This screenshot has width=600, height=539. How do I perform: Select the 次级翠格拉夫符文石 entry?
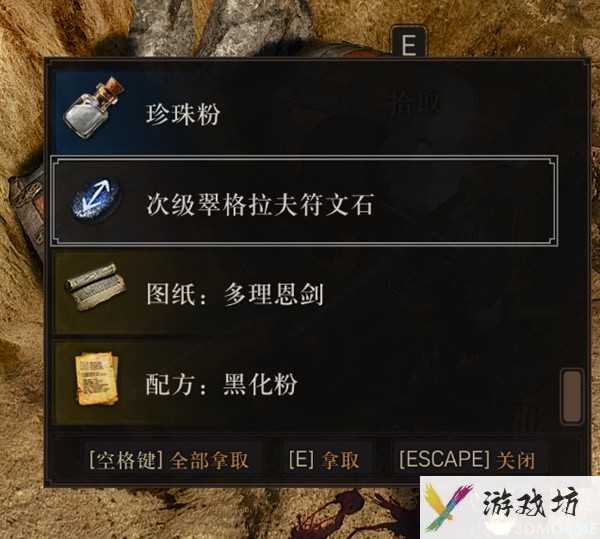(x=304, y=200)
